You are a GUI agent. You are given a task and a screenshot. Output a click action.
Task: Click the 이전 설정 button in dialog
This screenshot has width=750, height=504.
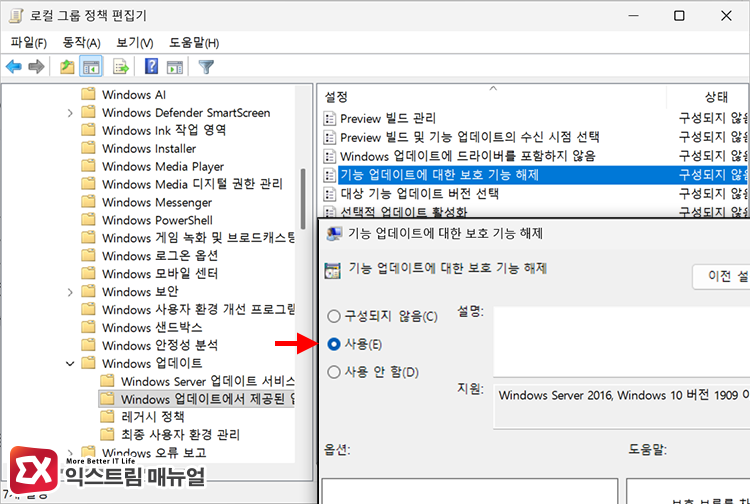pos(721,276)
